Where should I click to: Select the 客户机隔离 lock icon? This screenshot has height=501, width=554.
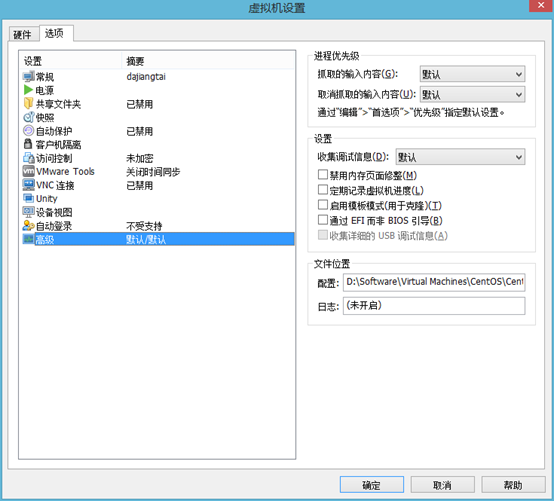[x=28, y=144]
